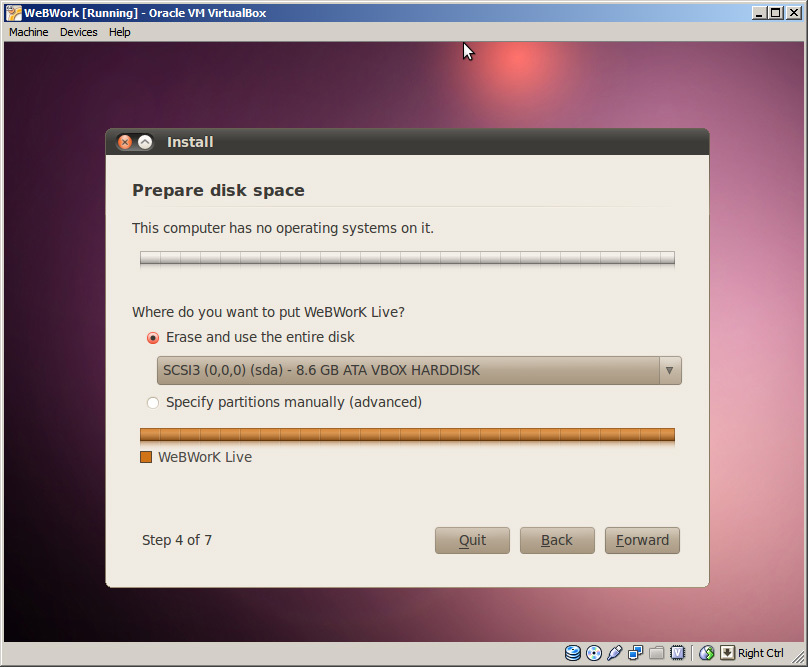The height and width of the screenshot is (667, 808).
Task: Click the network adapters status icon
Action: click(x=635, y=653)
